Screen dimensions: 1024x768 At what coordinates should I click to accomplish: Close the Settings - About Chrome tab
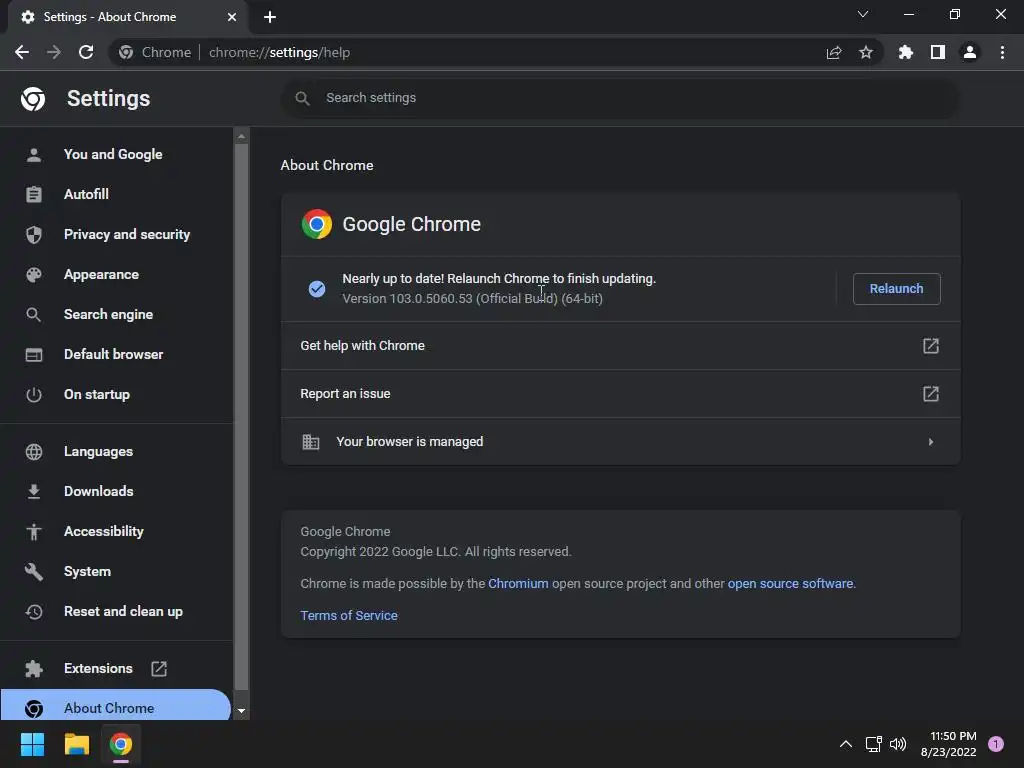click(232, 17)
